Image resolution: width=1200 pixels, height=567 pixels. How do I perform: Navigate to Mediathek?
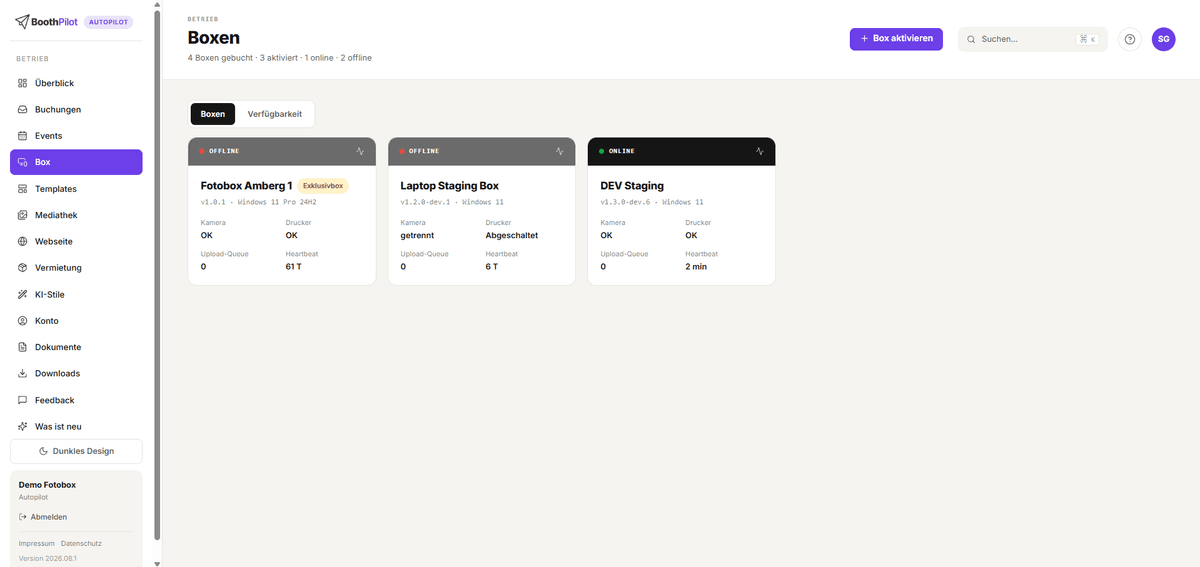(76, 215)
